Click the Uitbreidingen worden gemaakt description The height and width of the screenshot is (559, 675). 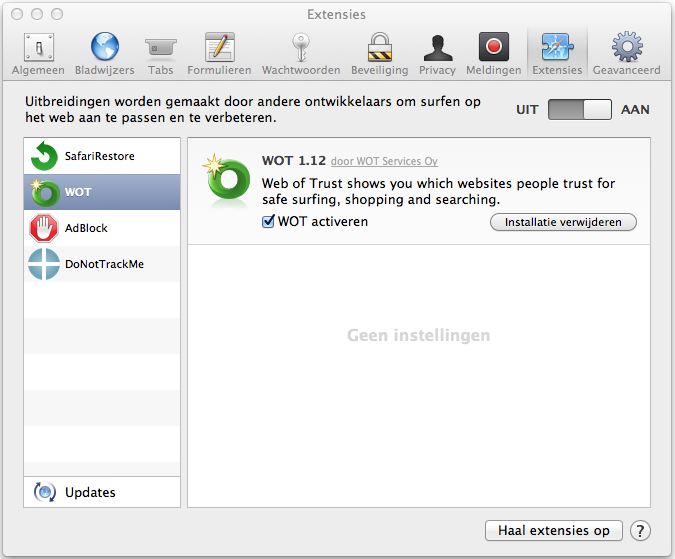(x=253, y=109)
